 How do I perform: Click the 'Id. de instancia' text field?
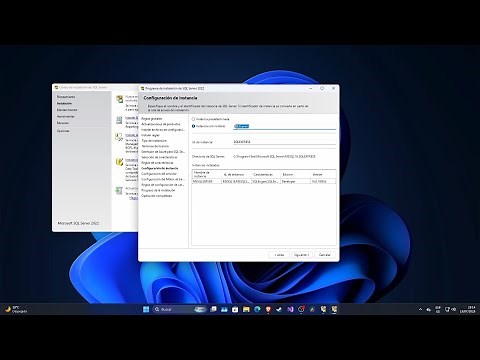(x=284, y=142)
